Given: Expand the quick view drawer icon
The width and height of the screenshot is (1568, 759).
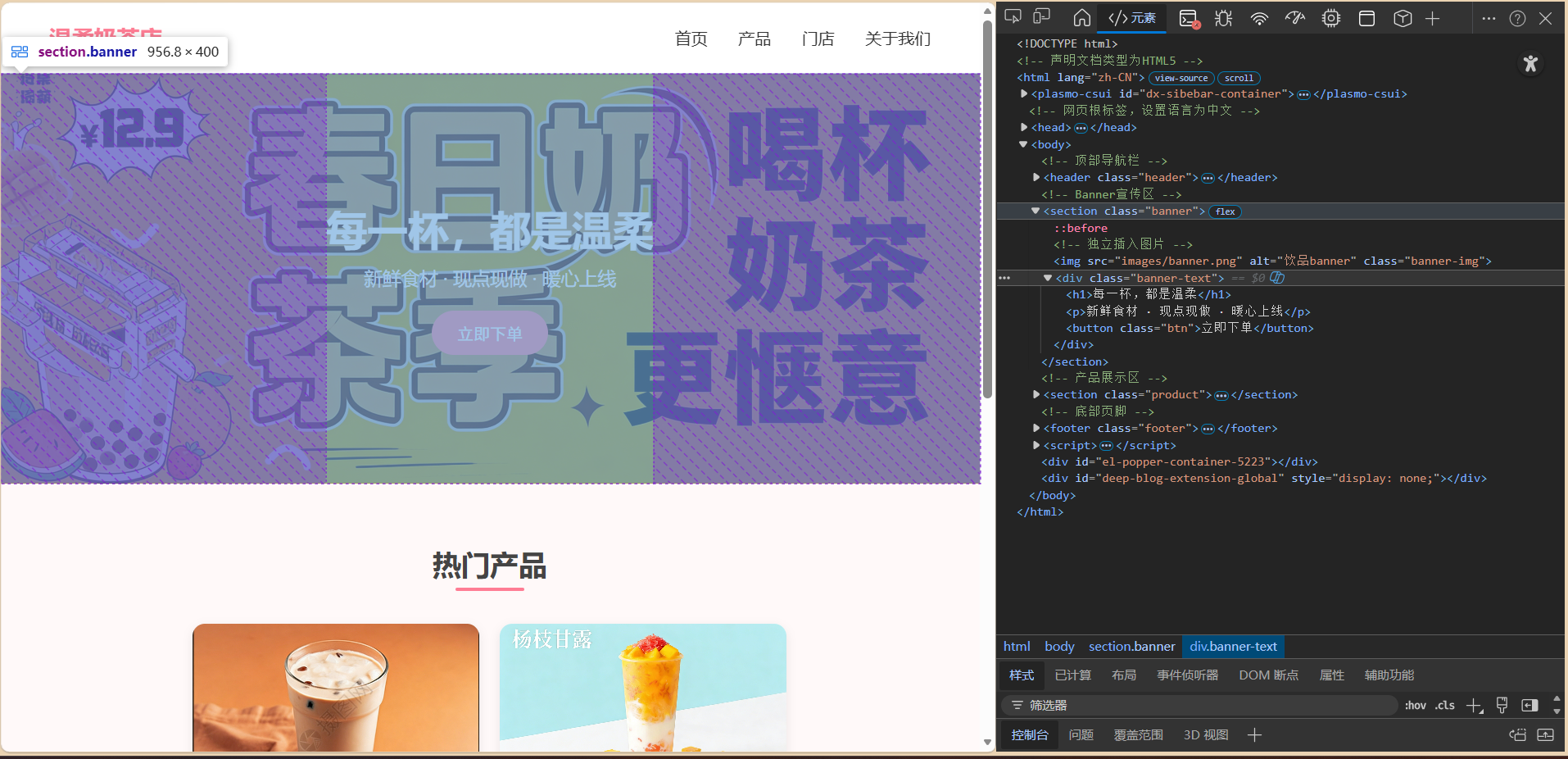Looking at the screenshot, I should click(x=1545, y=735).
